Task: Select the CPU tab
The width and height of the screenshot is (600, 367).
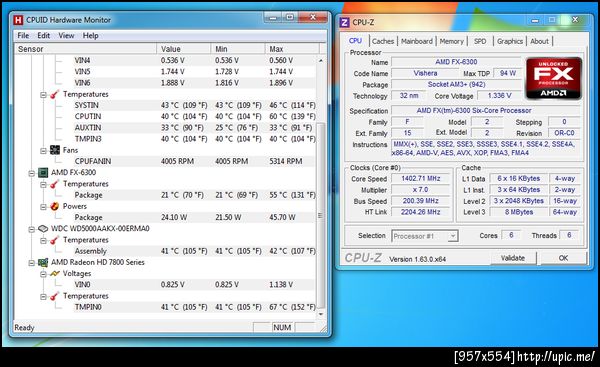Action: pos(355,40)
